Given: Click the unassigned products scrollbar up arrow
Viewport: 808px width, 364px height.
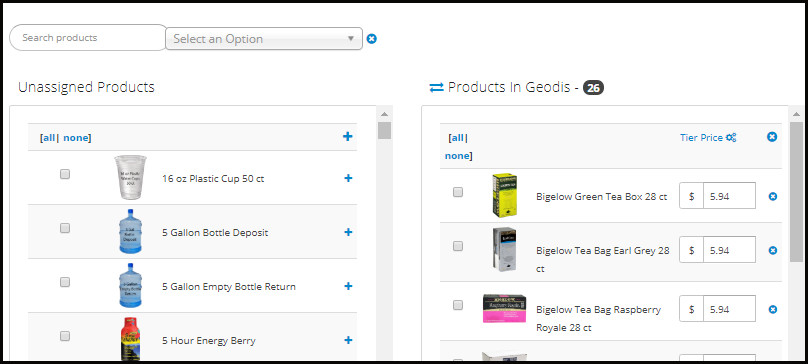Looking at the screenshot, I should coord(384,114).
